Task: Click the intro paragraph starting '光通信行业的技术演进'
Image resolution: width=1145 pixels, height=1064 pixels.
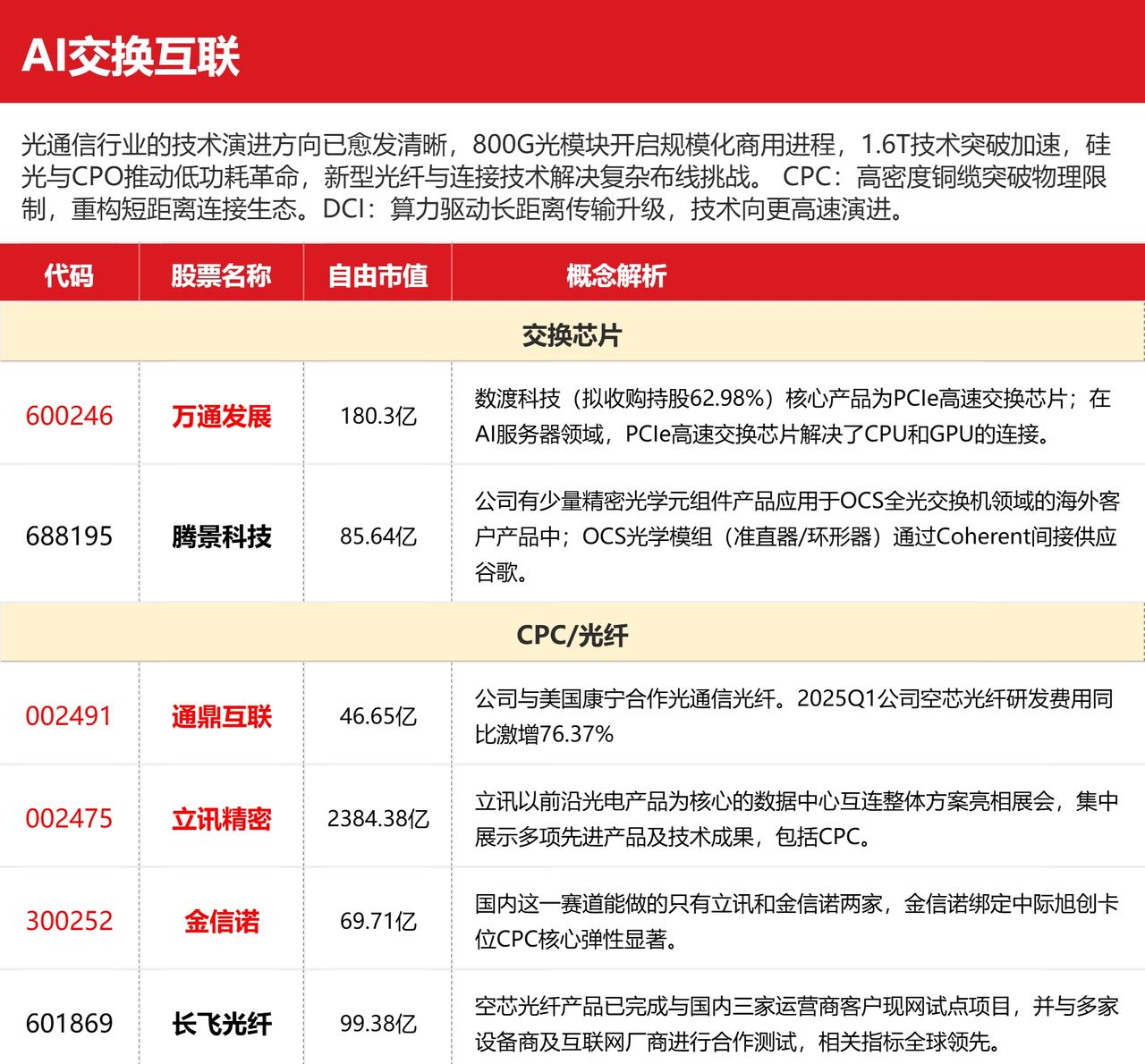Action: point(565,176)
